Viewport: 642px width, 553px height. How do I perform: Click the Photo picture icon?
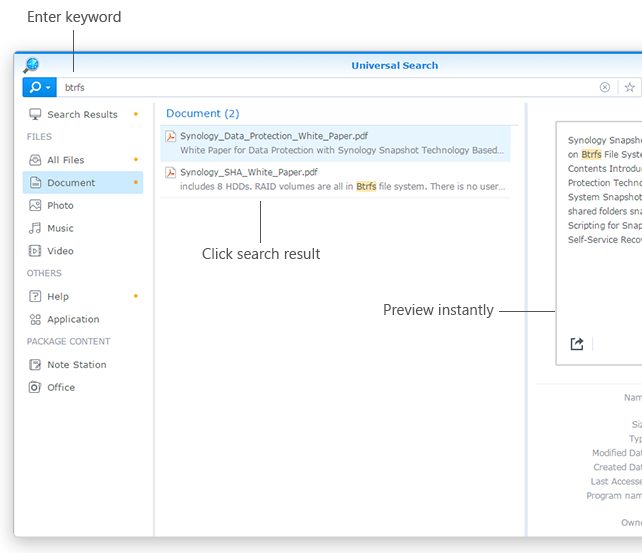35,205
